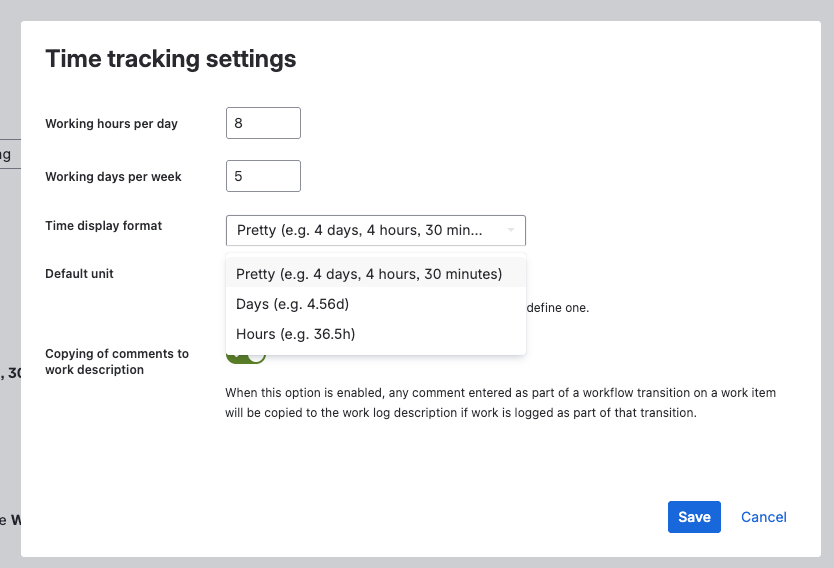The width and height of the screenshot is (834, 568).
Task: Click the white knob of the green switch
Action: click(x=256, y=356)
